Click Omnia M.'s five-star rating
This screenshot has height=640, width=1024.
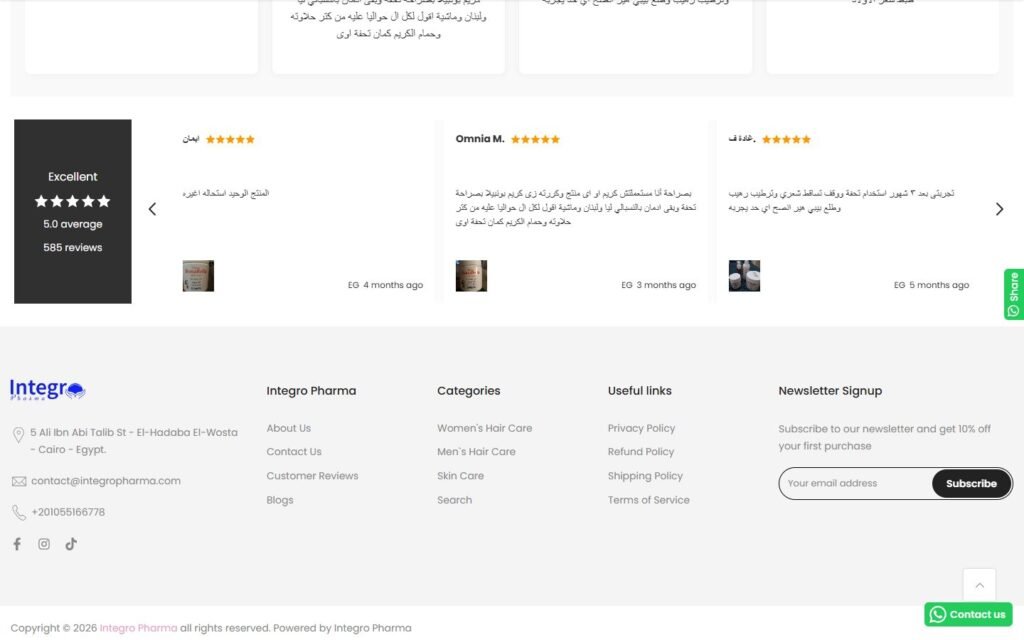tap(536, 139)
